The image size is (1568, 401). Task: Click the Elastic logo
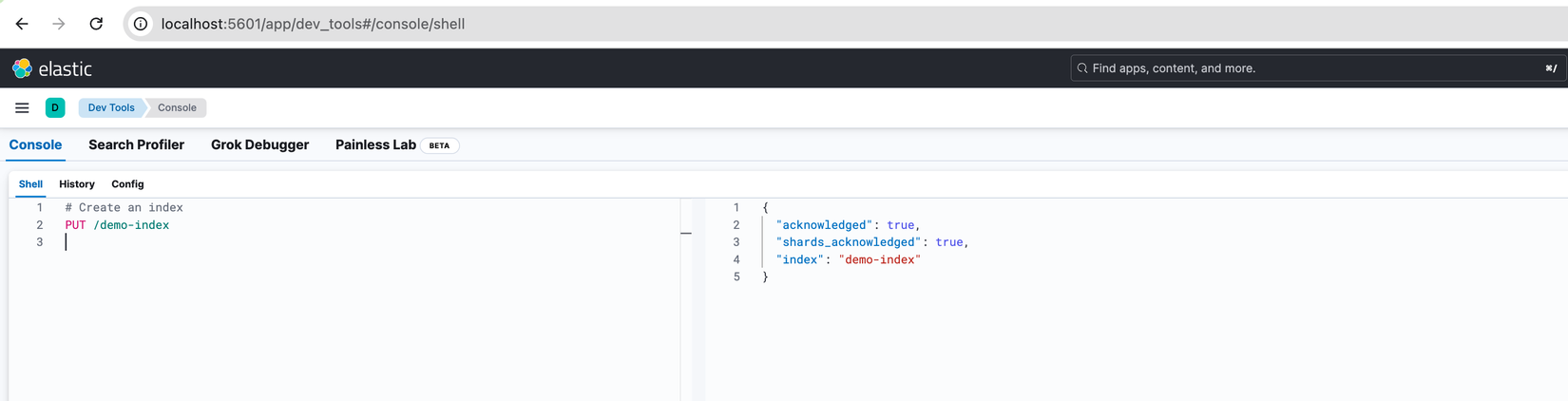click(x=52, y=68)
